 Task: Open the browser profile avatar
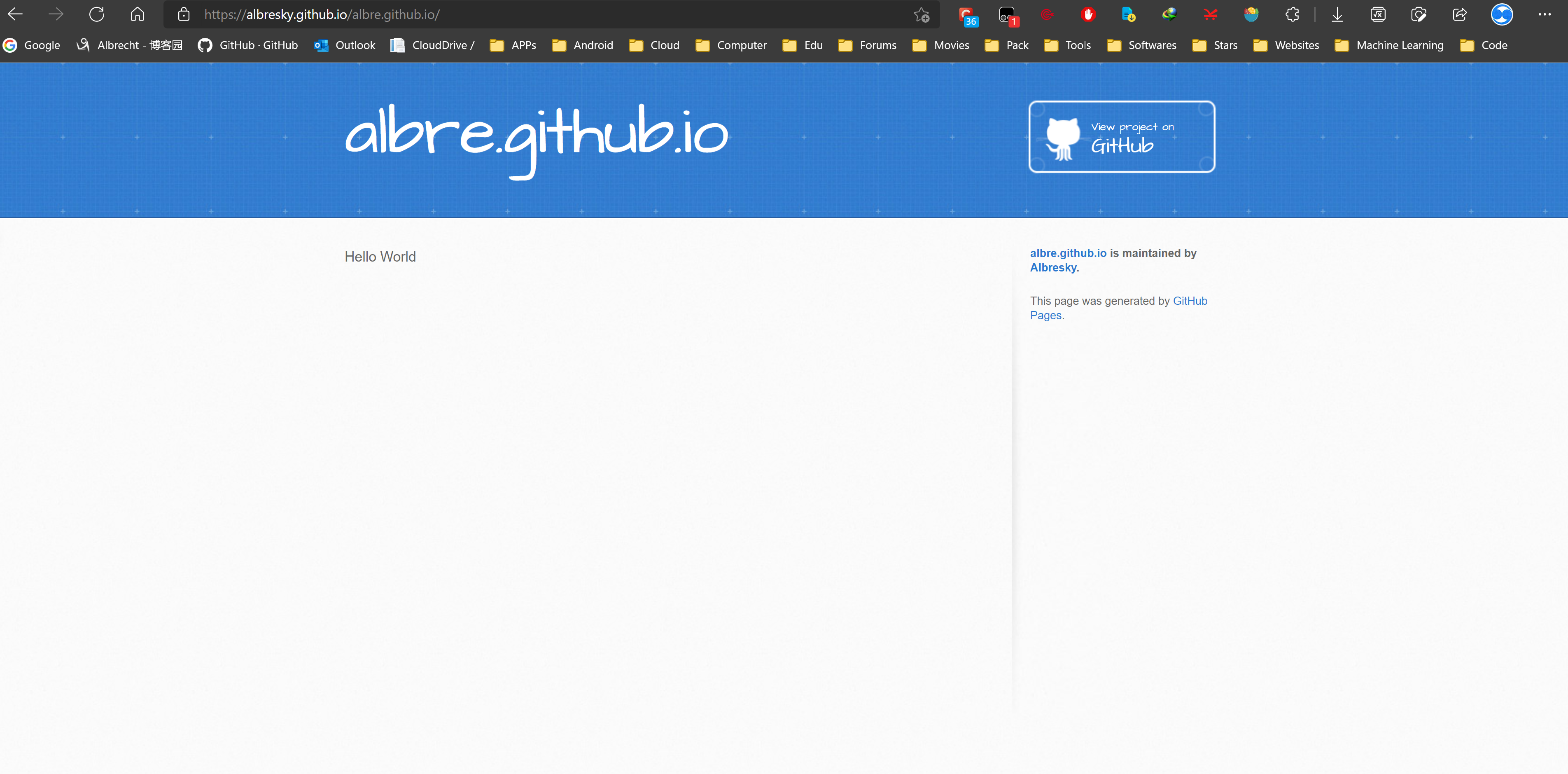point(1502,14)
